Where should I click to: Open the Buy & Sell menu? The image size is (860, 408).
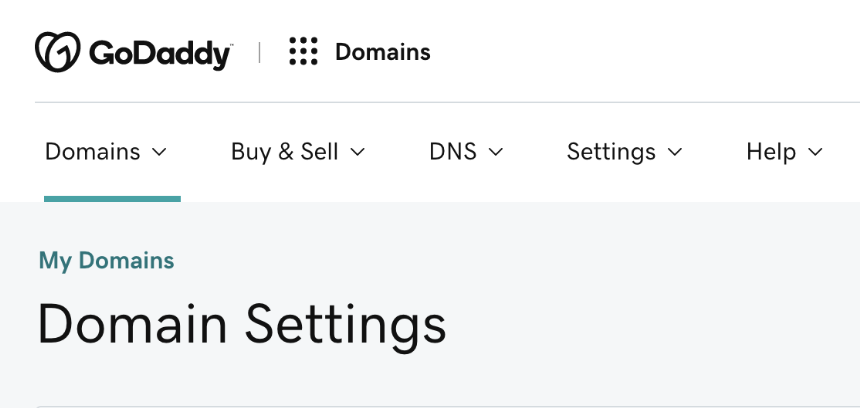click(285, 152)
